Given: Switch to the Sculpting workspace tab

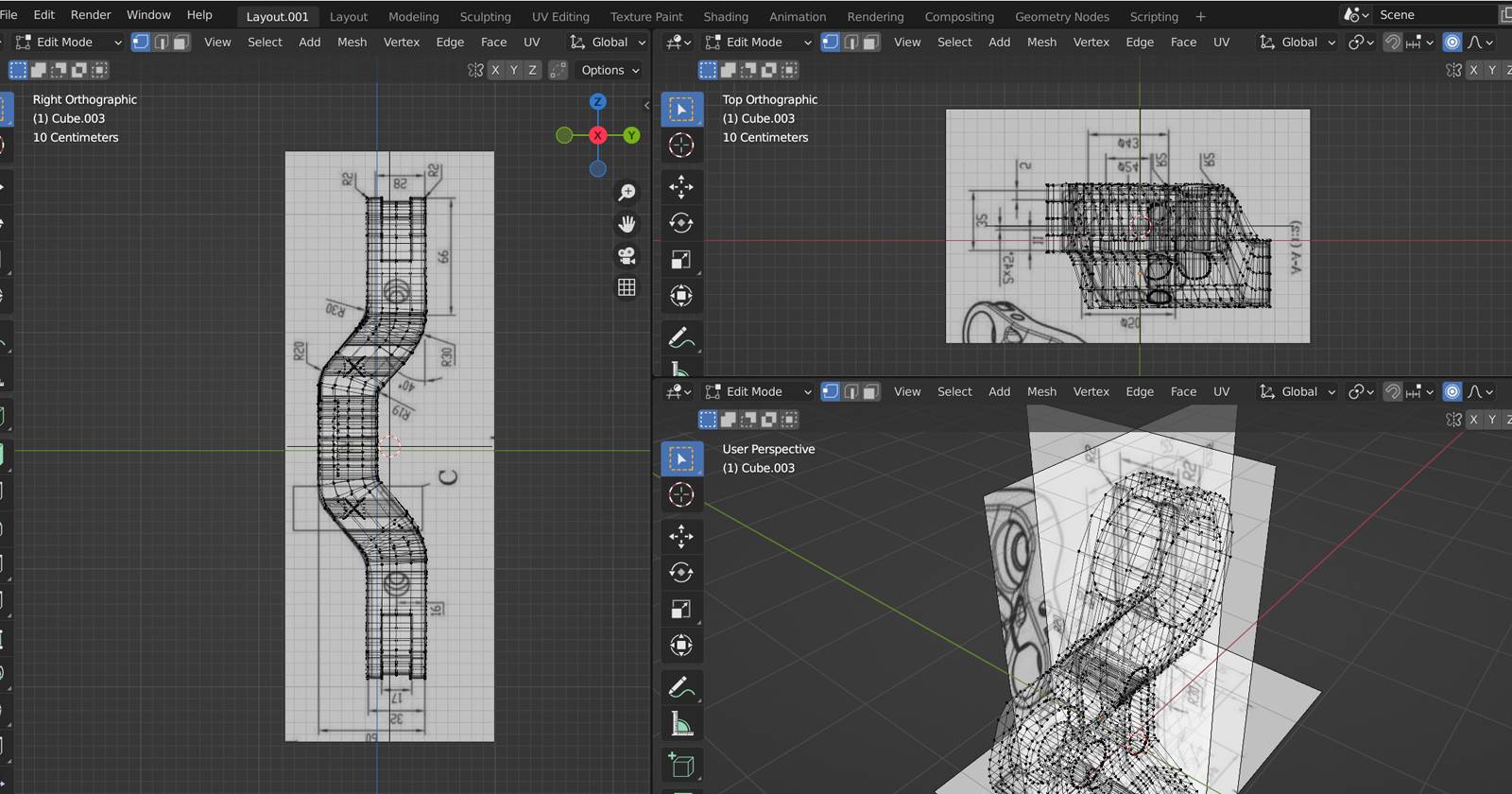Looking at the screenshot, I should pyautogui.click(x=485, y=17).
